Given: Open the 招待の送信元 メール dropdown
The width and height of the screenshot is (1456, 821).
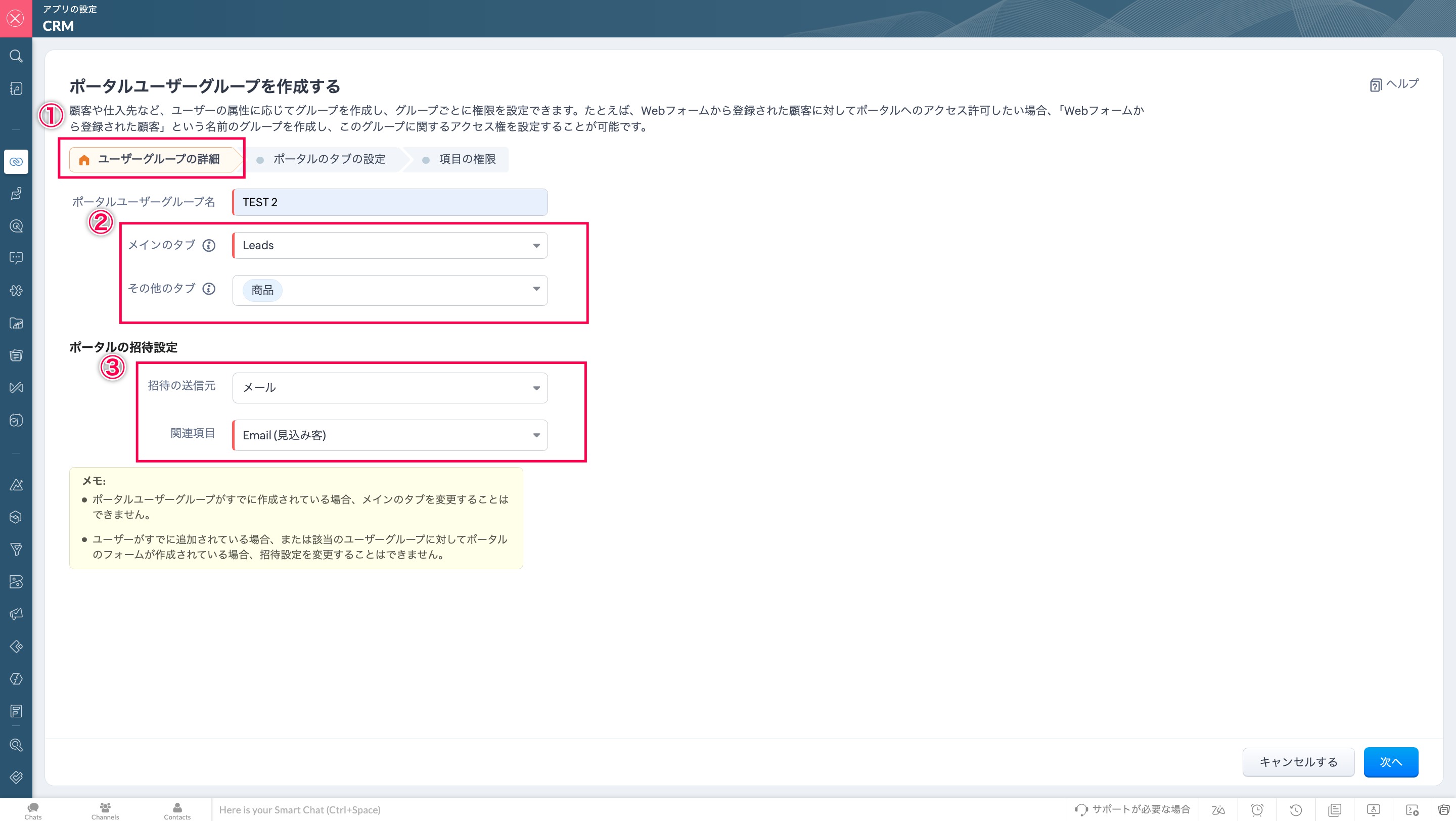Looking at the screenshot, I should click(x=390, y=388).
